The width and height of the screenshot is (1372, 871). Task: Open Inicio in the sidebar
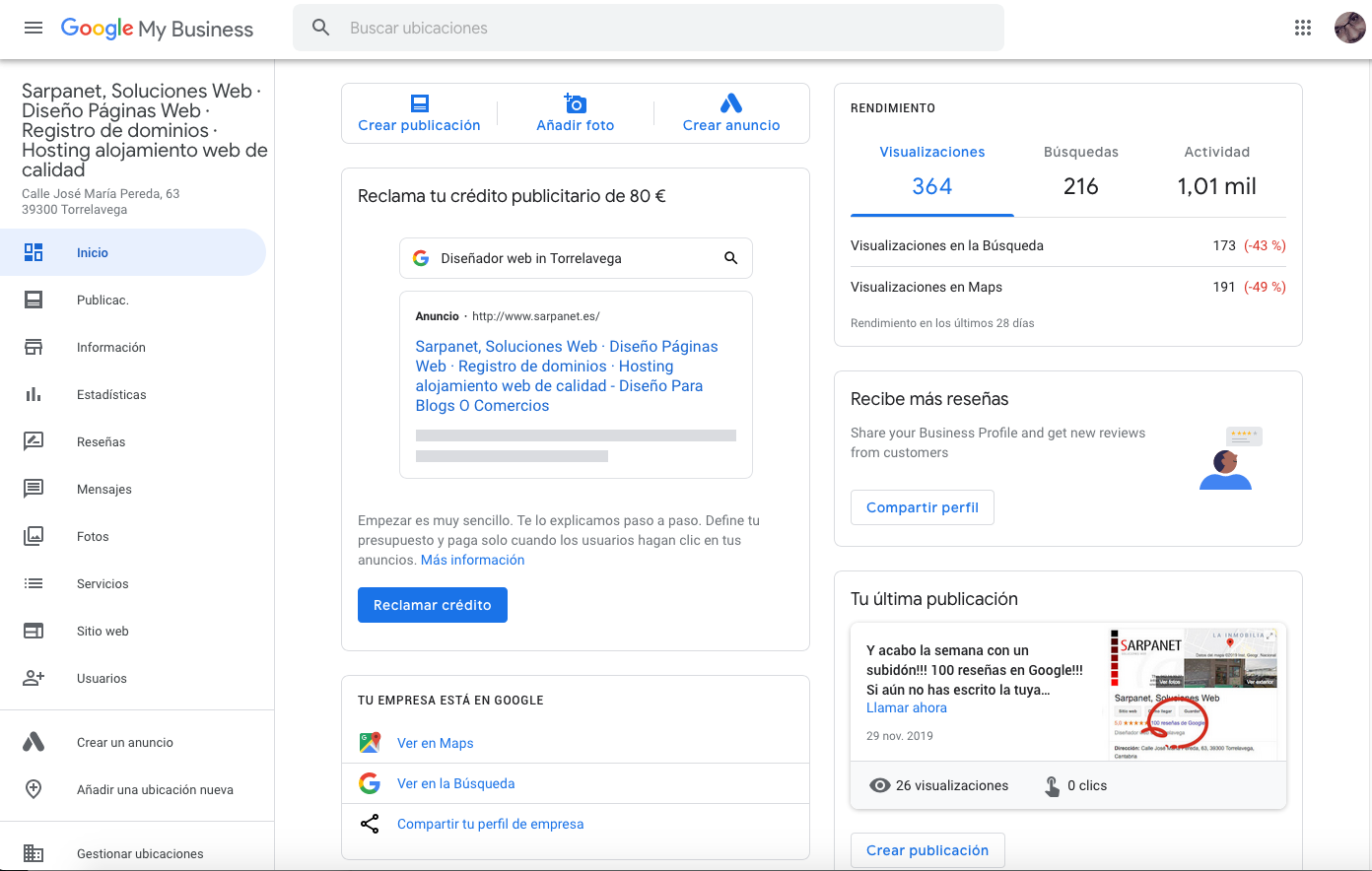pyautogui.click(x=133, y=252)
